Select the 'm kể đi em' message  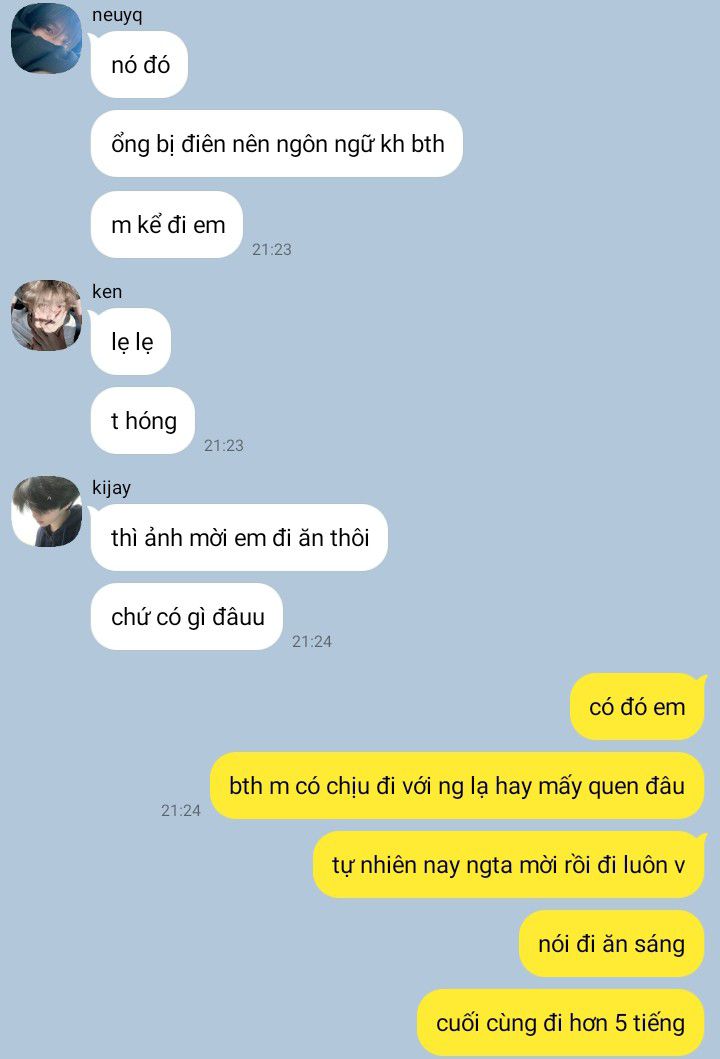pos(167,224)
